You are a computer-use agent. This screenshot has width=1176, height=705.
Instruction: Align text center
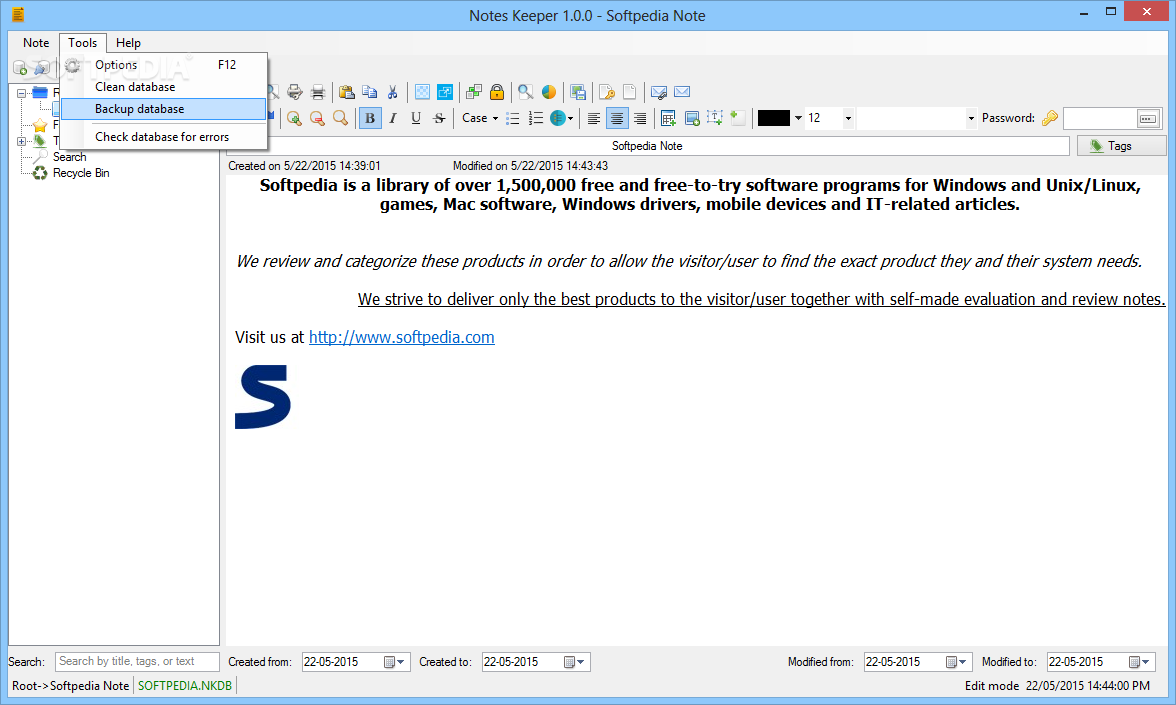[x=616, y=118]
